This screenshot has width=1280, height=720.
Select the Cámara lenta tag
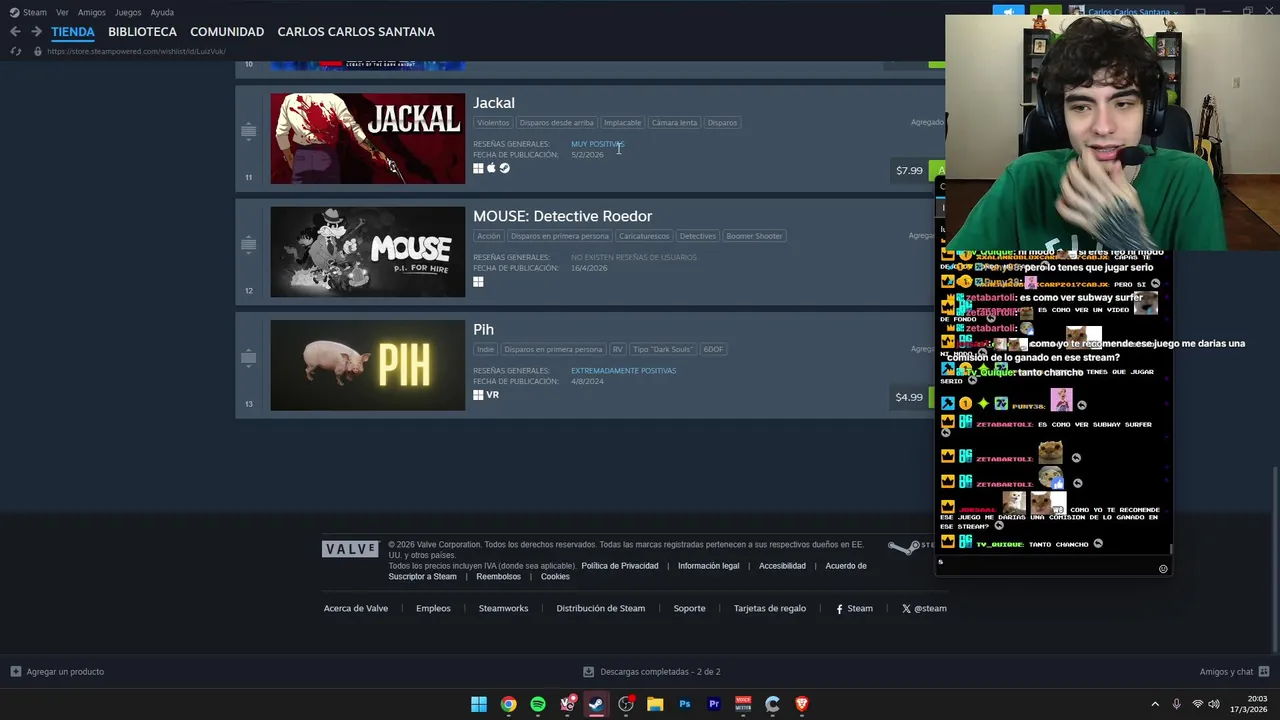674,123
